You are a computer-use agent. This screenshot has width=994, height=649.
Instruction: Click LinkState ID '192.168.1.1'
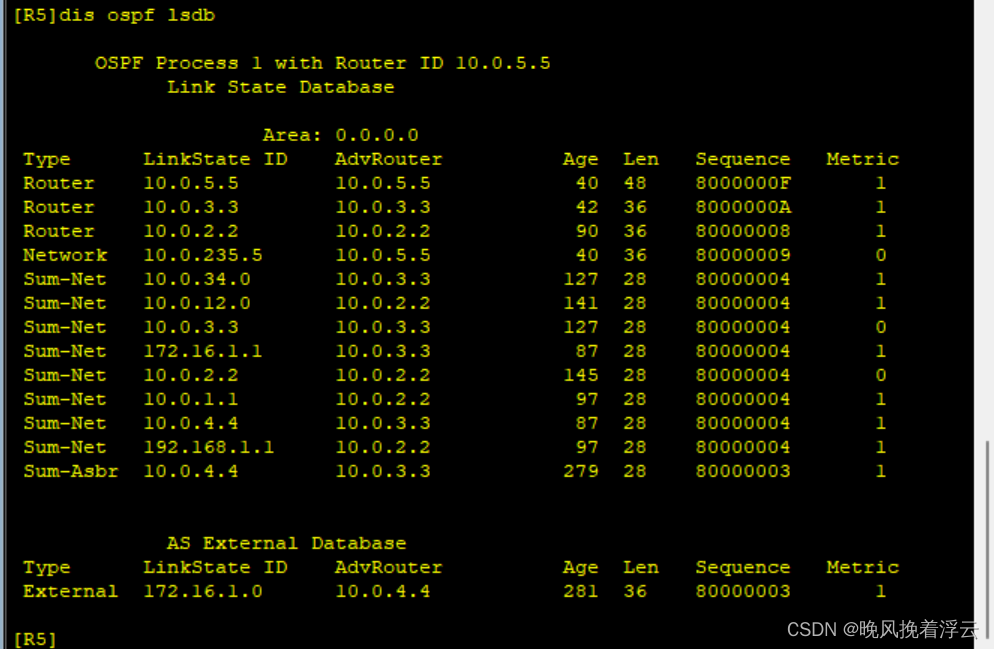point(209,447)
